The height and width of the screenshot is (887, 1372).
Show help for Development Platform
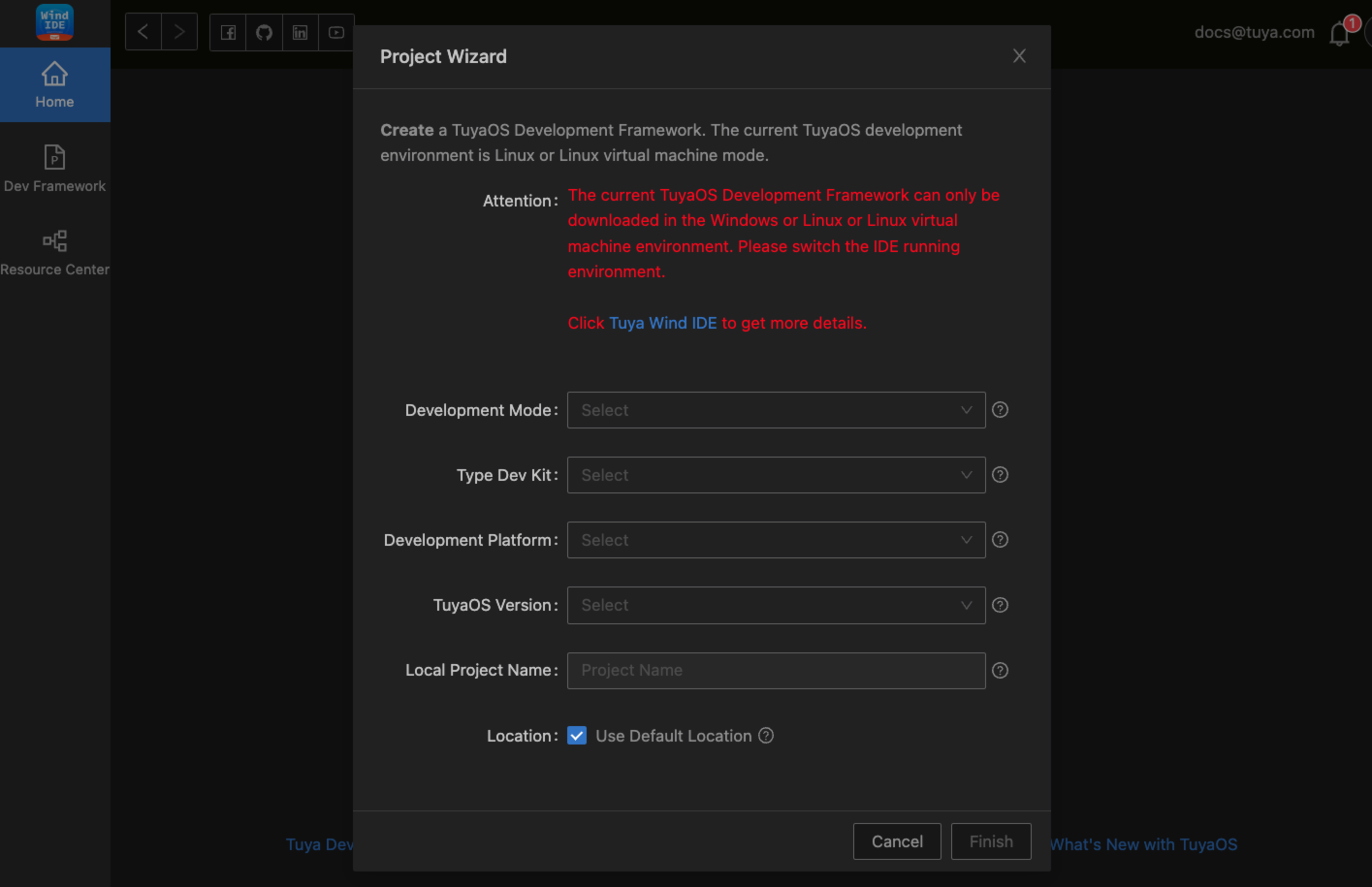pyautogui.click(x=1001, y=540)
